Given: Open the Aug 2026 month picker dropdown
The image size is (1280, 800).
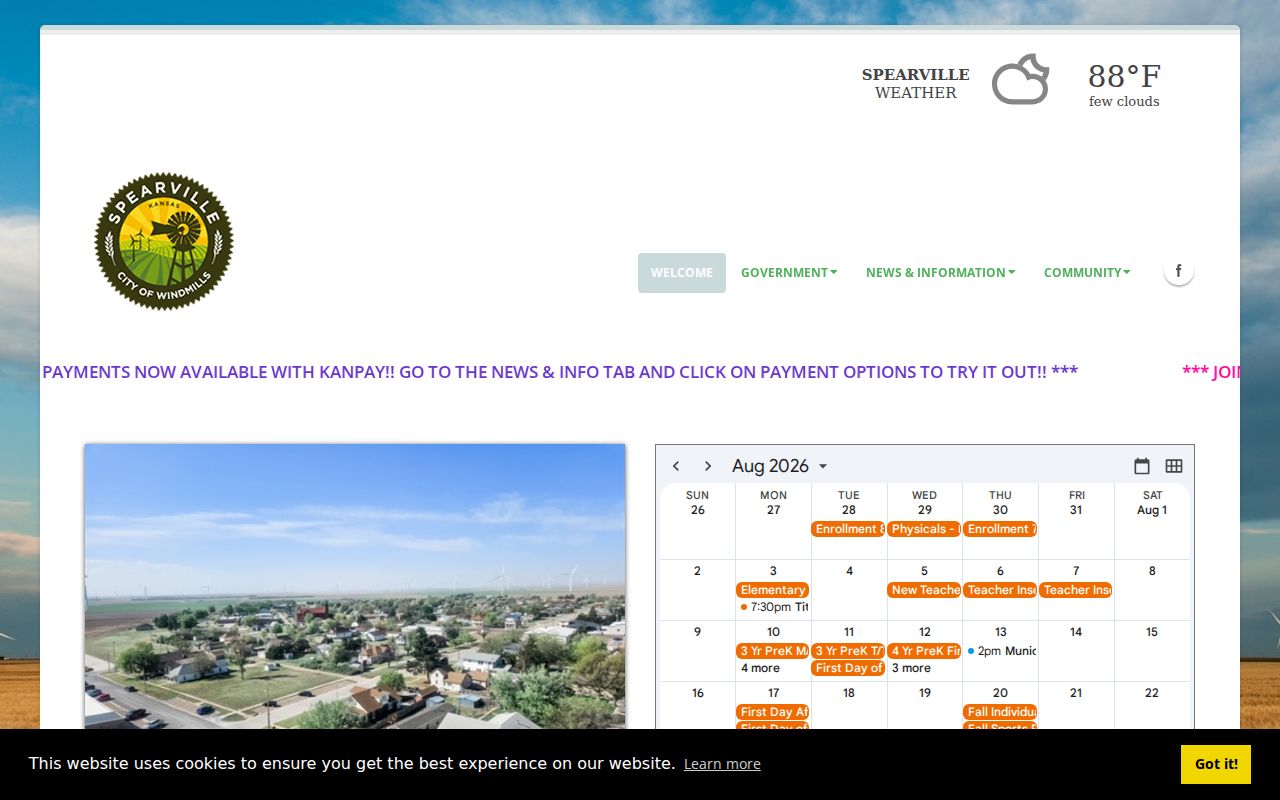Looking at the screenshot, I should click(x=780, y=466).
